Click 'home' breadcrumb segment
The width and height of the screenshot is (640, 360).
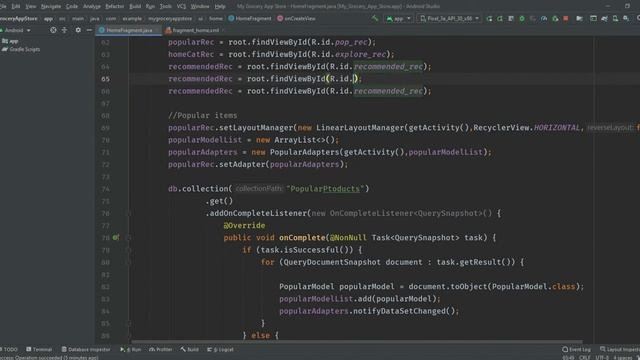(216, 18)
